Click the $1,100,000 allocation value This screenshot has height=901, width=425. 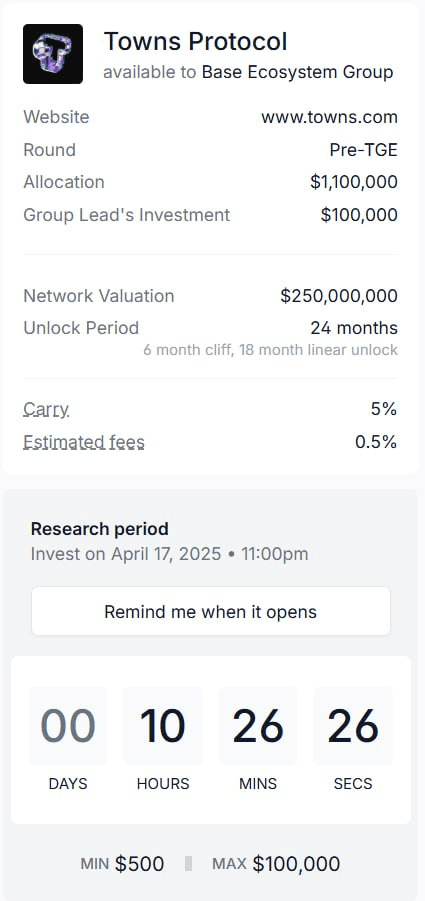click(354, 182)
